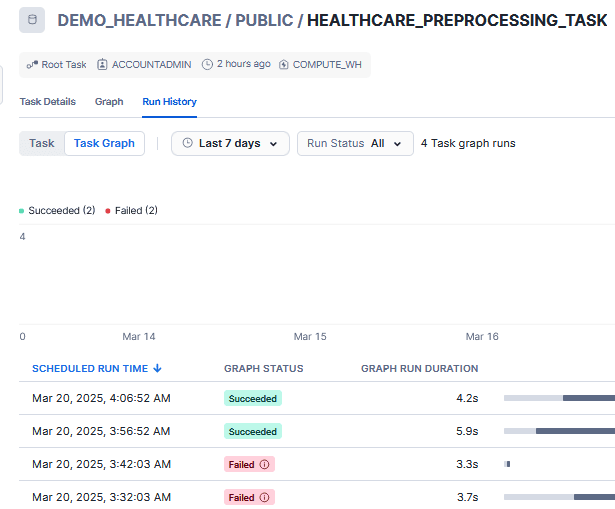
Task: Click the small duration bar for the 3.3s run
Action: 507,464
